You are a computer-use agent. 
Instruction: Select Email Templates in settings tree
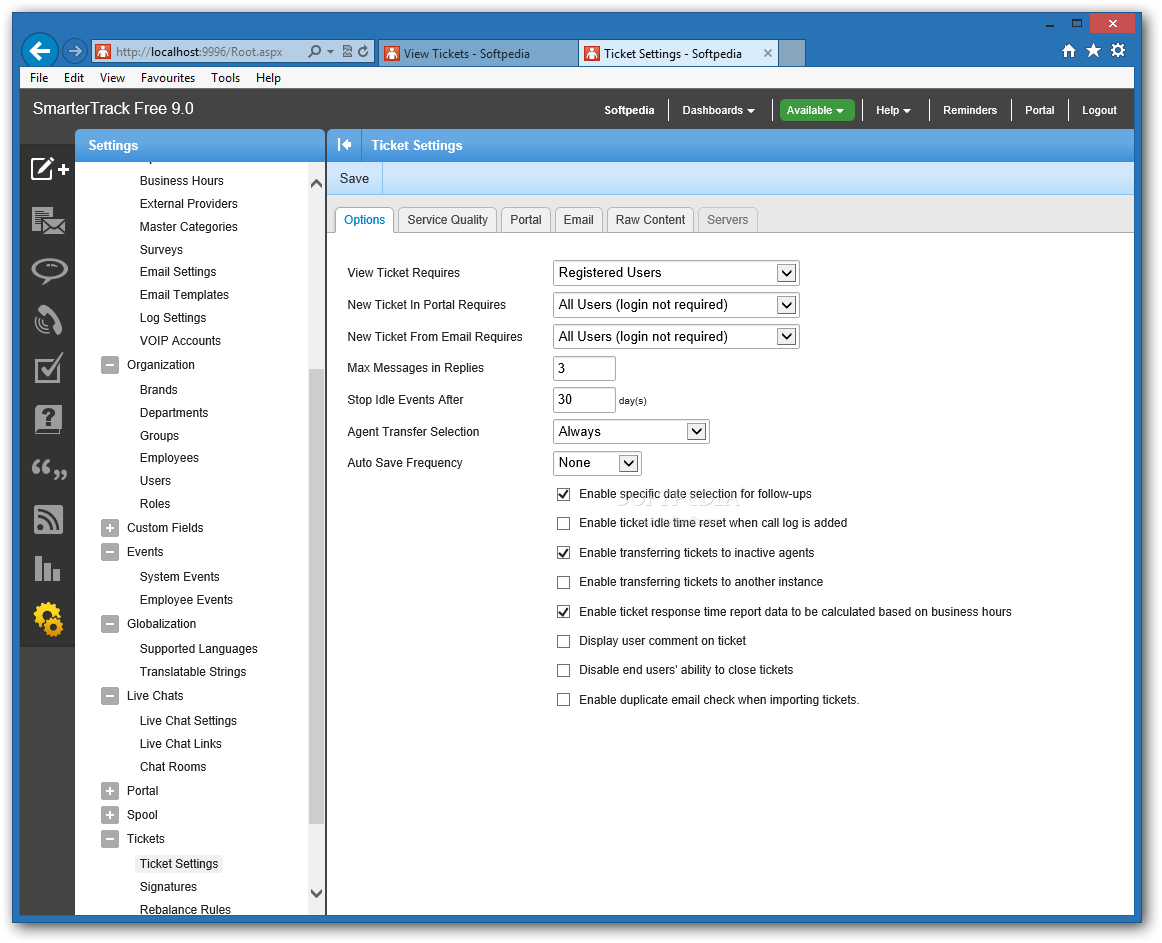tap(184, 295)
